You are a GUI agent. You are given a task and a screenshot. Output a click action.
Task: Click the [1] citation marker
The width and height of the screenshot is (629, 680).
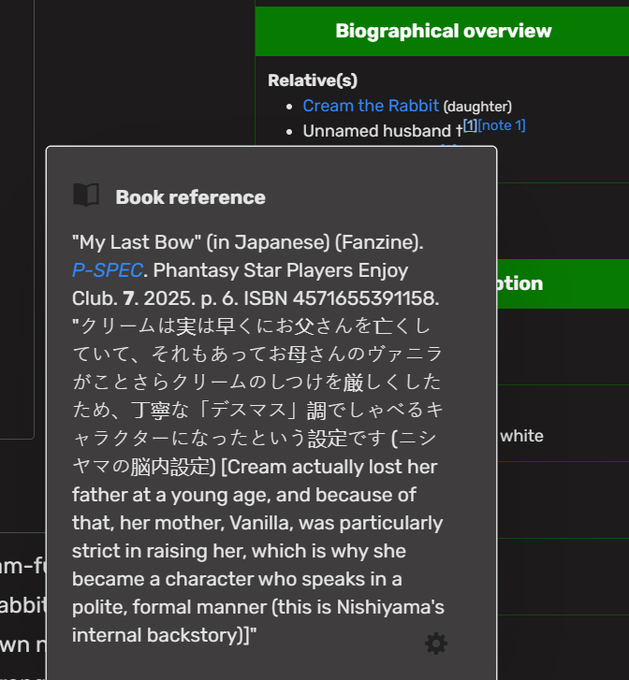coord(470,125)
